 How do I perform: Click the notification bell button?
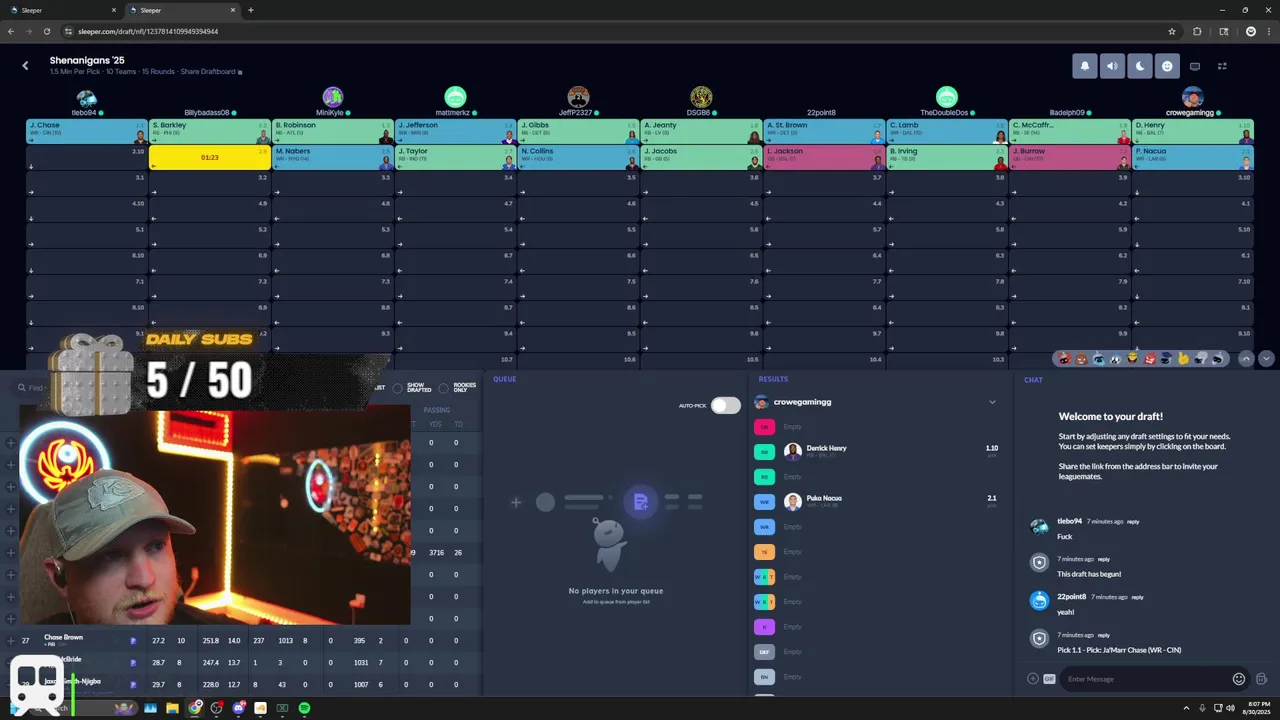(1085, 66)
